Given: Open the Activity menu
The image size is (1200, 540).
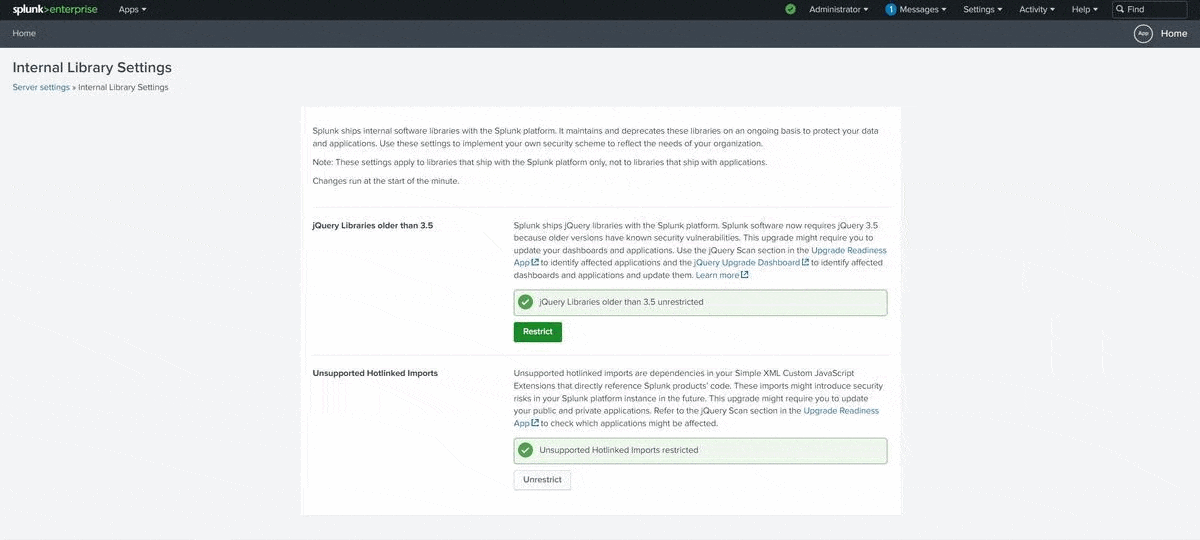Looking at the screenshot, I should 1037,9.
